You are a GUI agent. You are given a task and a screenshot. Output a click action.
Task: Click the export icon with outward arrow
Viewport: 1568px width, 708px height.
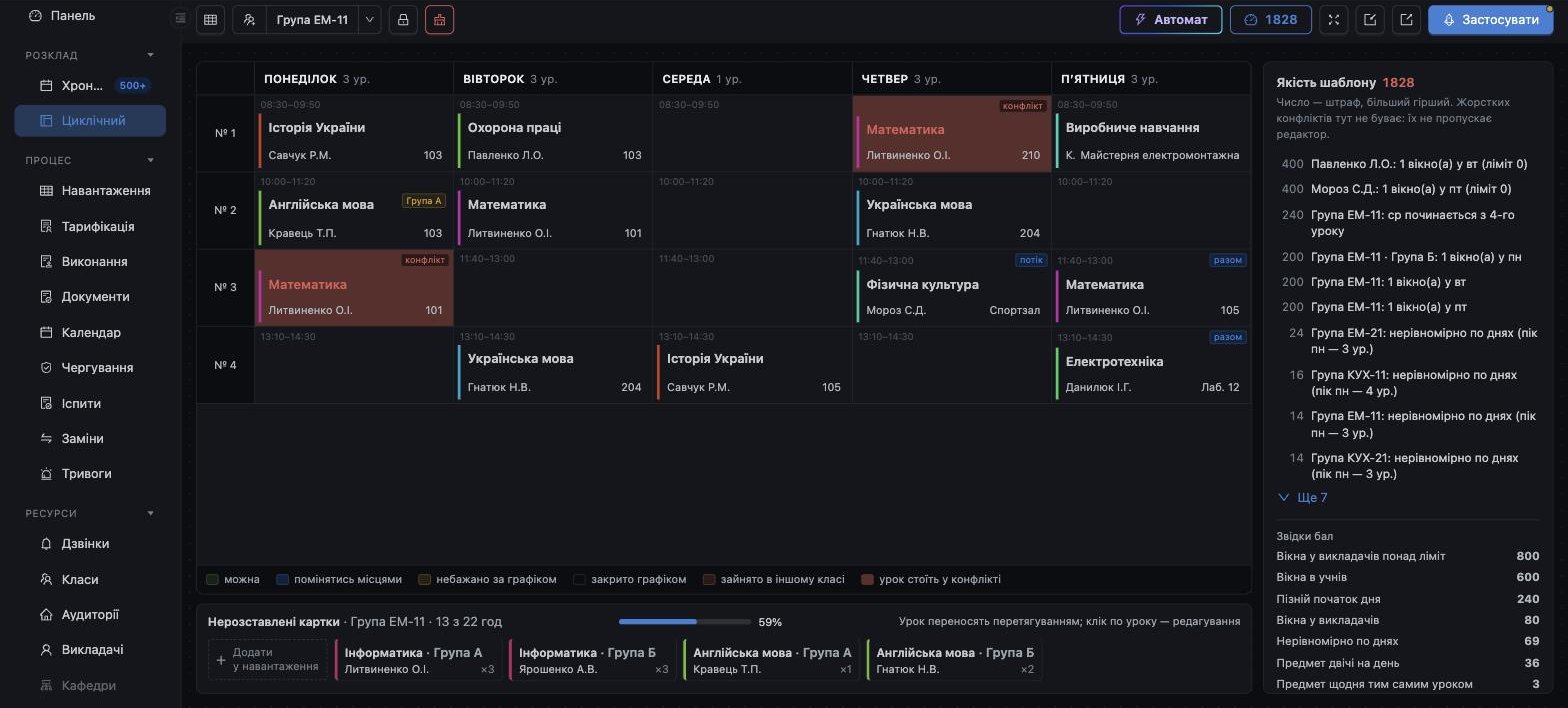tap(1406, 19)
